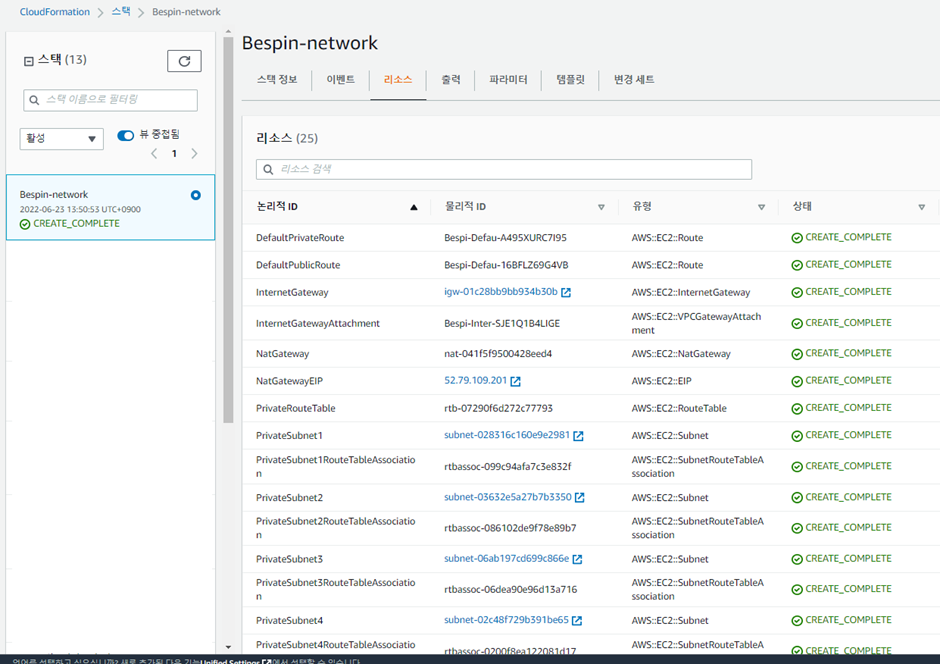940x664 pixels.
Task: Sort by logical ID column arrow
Action: [414, 207]
